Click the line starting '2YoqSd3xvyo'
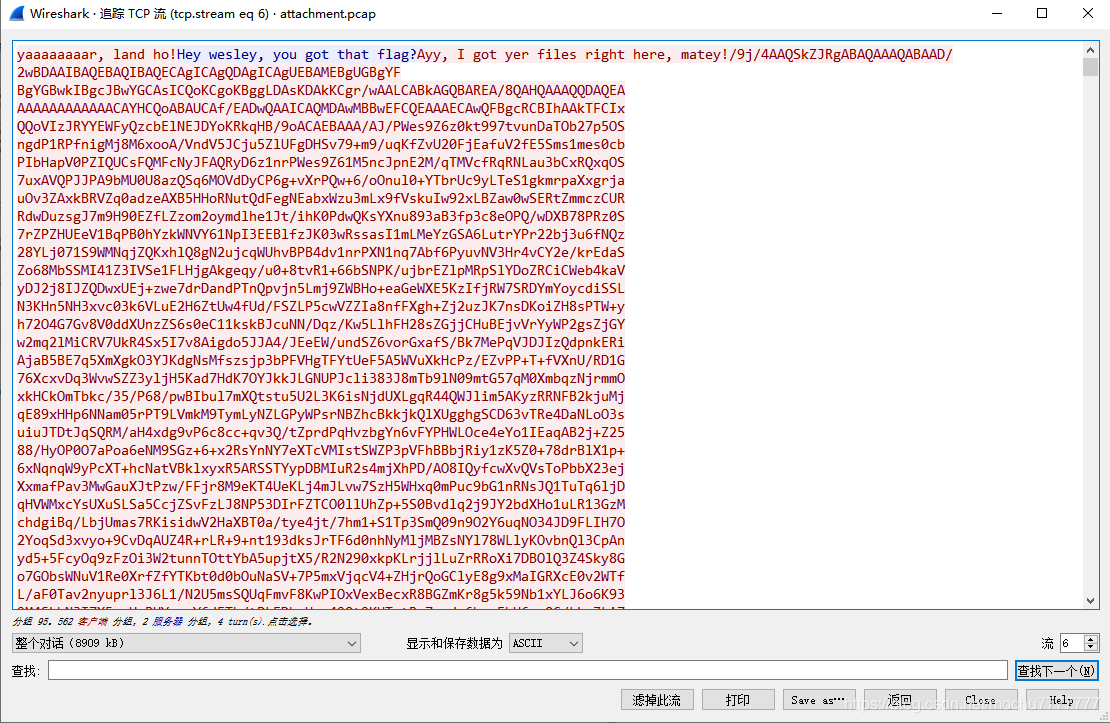 [321, 540]
